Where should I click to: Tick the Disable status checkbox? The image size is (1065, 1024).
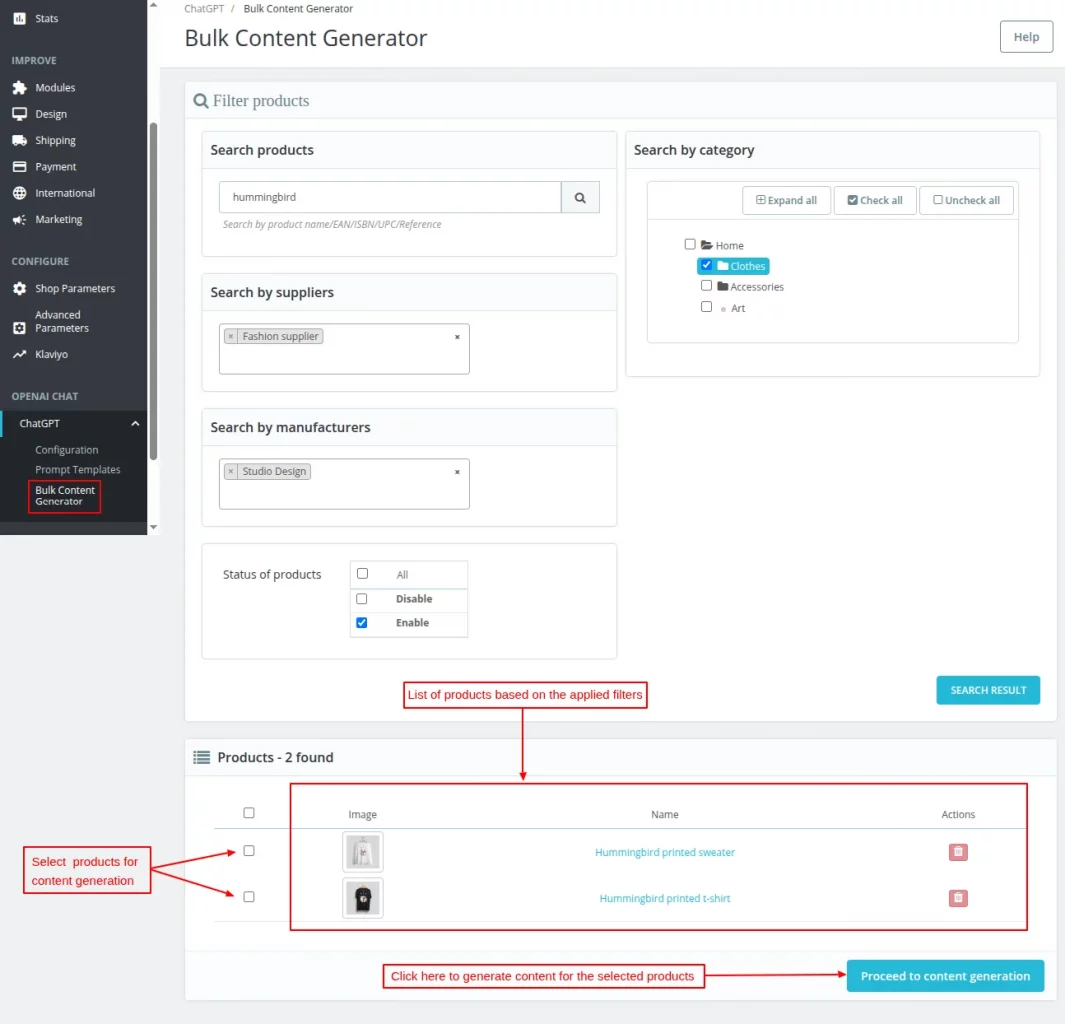(361, 598)
